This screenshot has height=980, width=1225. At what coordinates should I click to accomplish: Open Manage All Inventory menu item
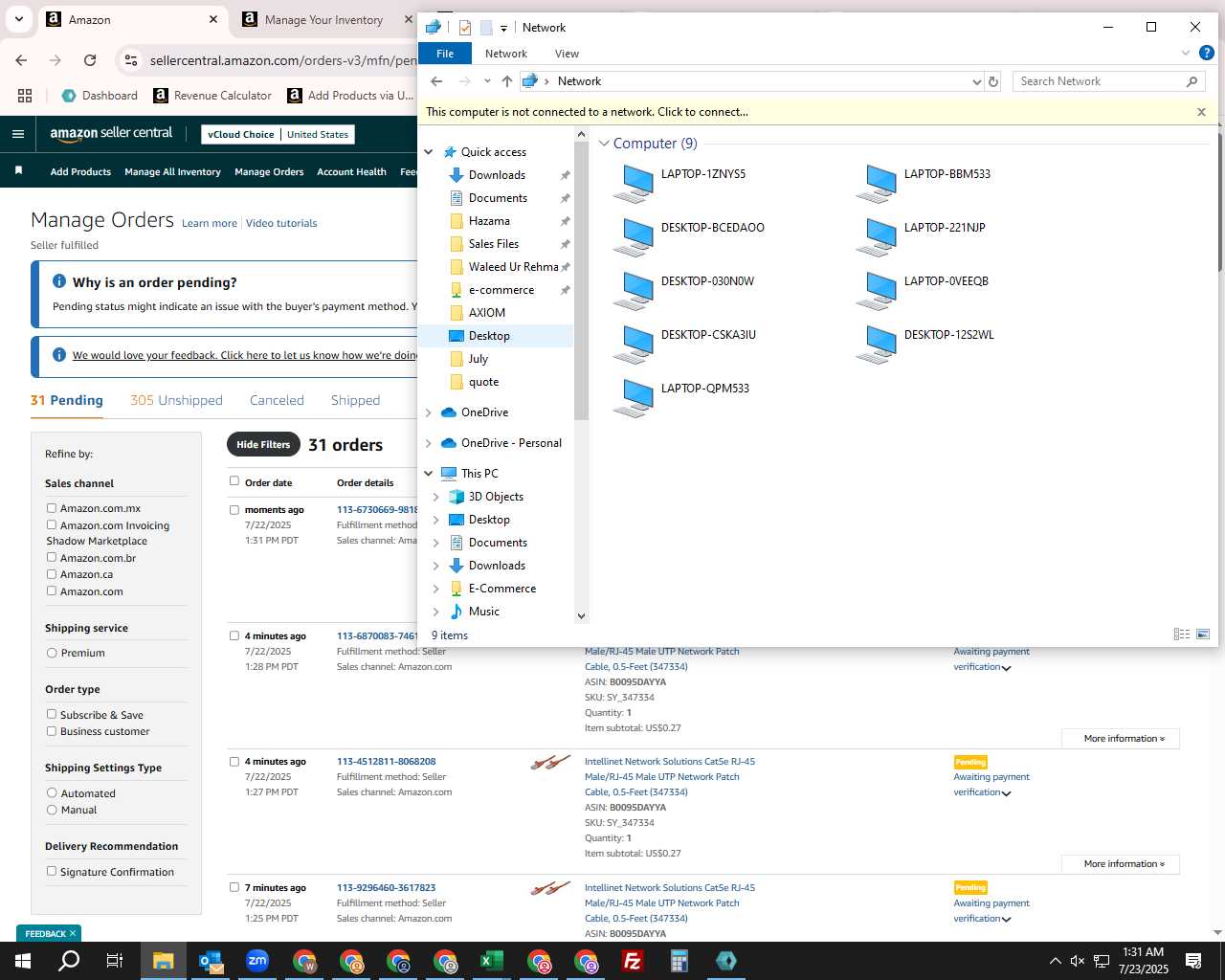172,172
